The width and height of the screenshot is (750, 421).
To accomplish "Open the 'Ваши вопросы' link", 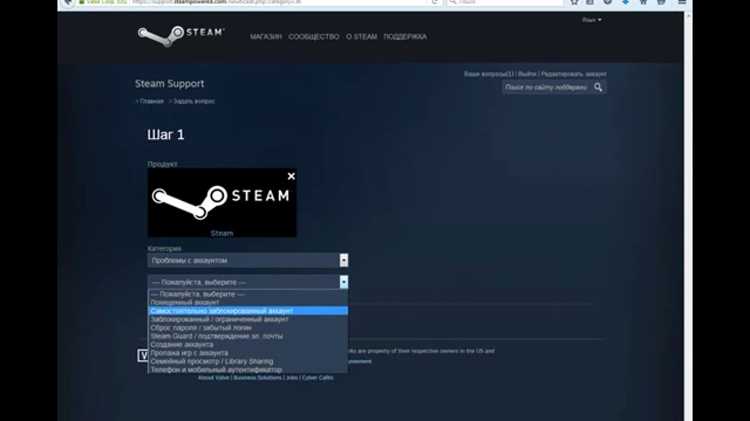I will click(x=488, y=74).
